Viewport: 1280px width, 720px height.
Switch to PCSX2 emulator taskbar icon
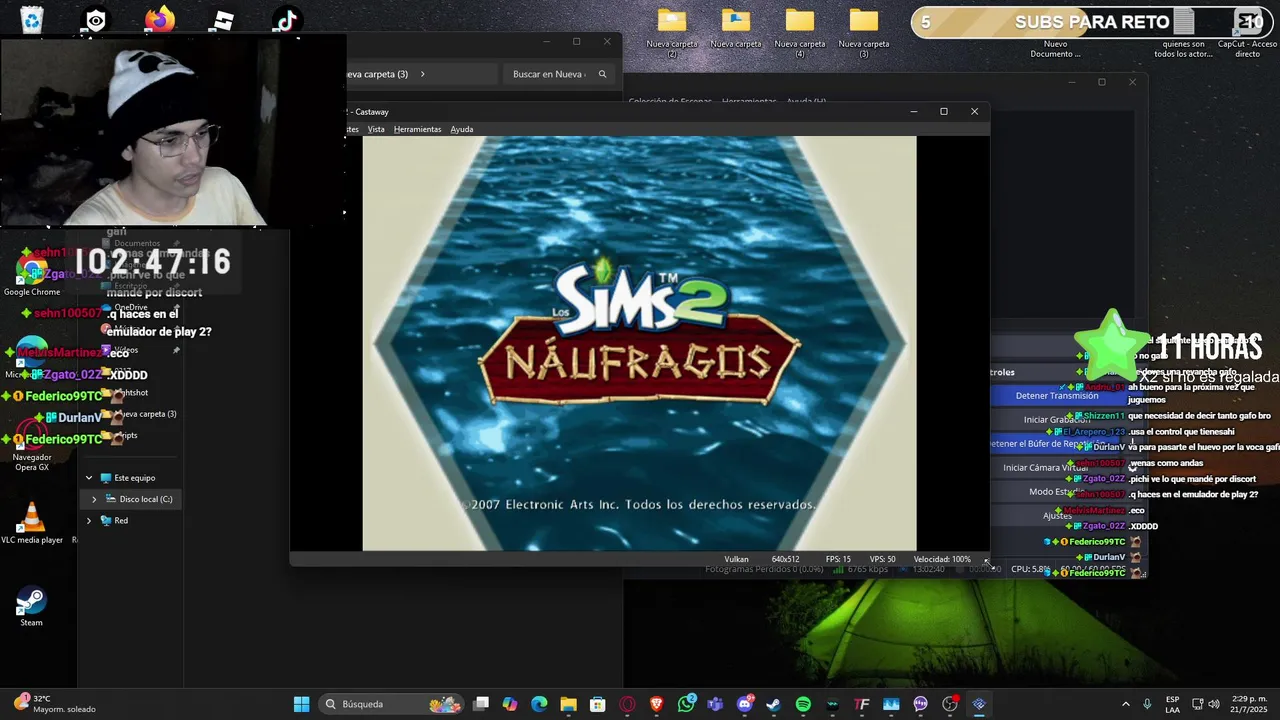coord(979,704)
